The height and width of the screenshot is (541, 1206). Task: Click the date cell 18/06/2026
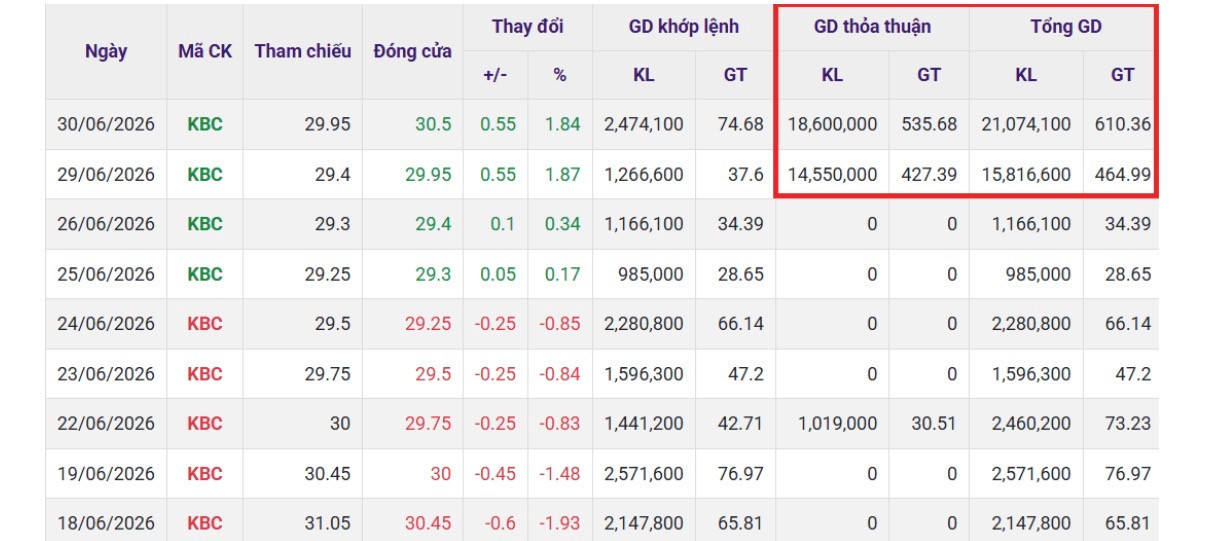point(106,523)
